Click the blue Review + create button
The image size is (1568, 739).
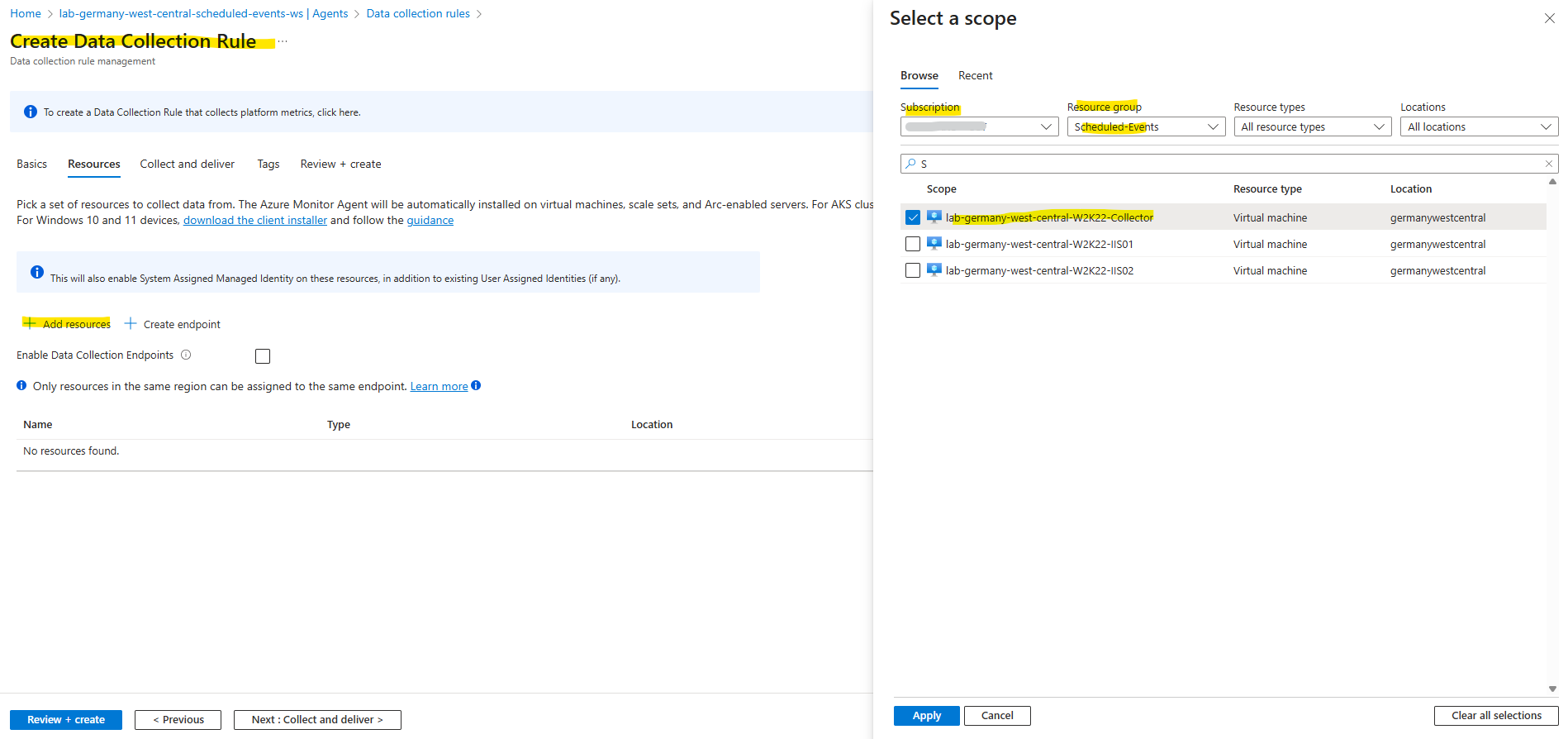(66, 720)
